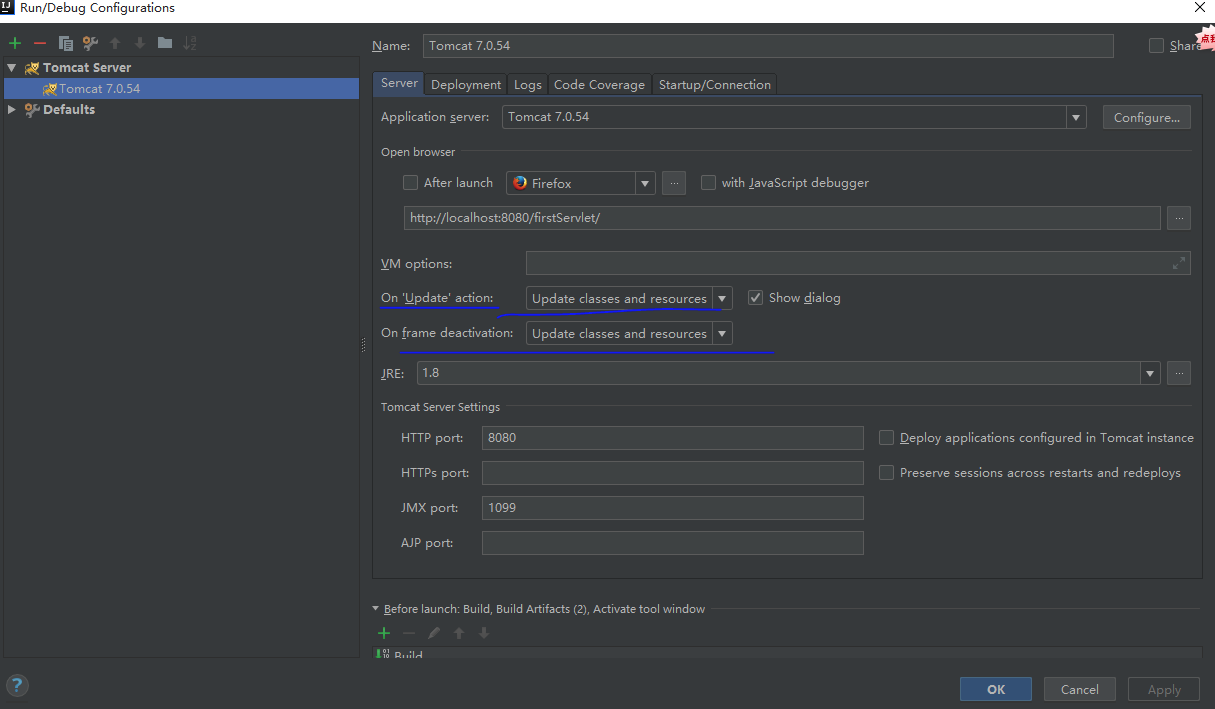Viewport: 1215px width, 709px height.
Task: Open URL options ellipsis beside localhost address
Action: [1179, 218]
